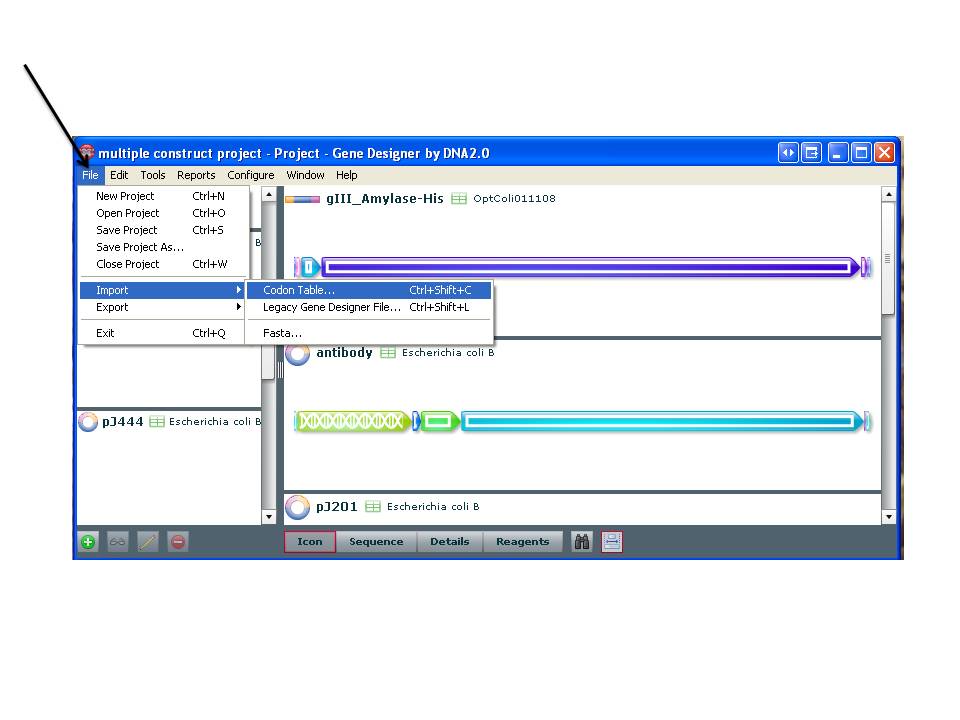Select the green DNA helix element in antibody

point(351,421)
